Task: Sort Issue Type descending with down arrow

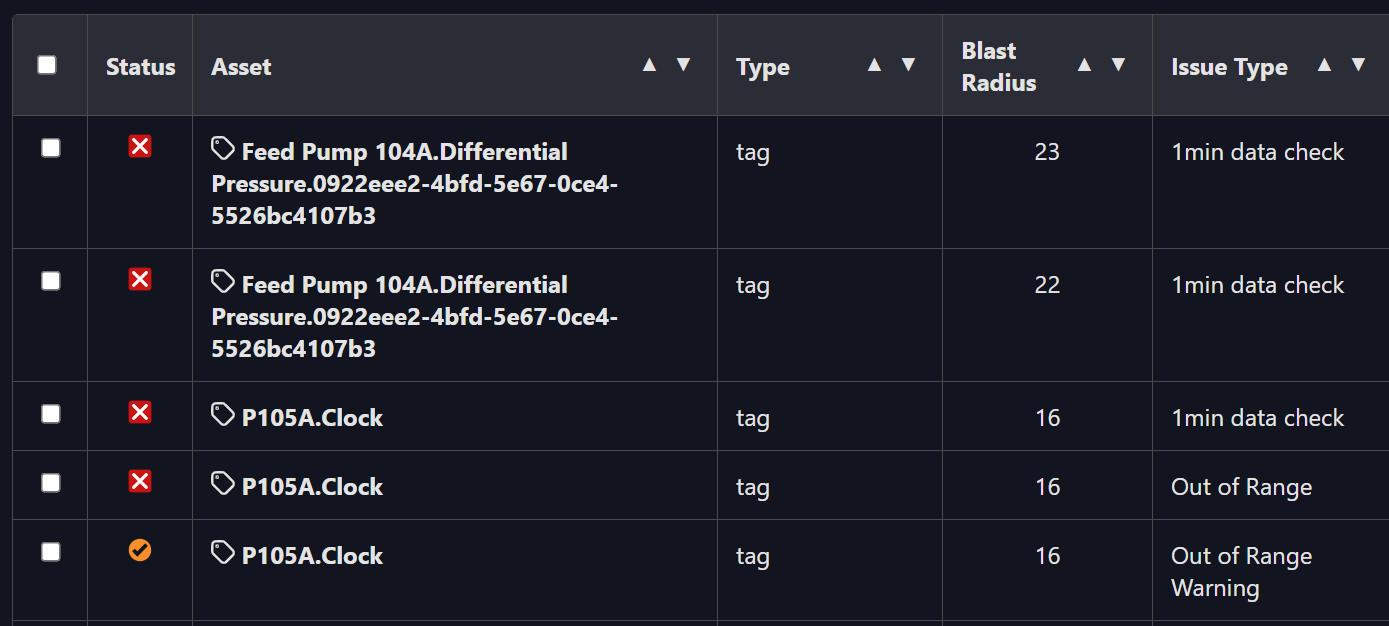Action: point(1359,65)
